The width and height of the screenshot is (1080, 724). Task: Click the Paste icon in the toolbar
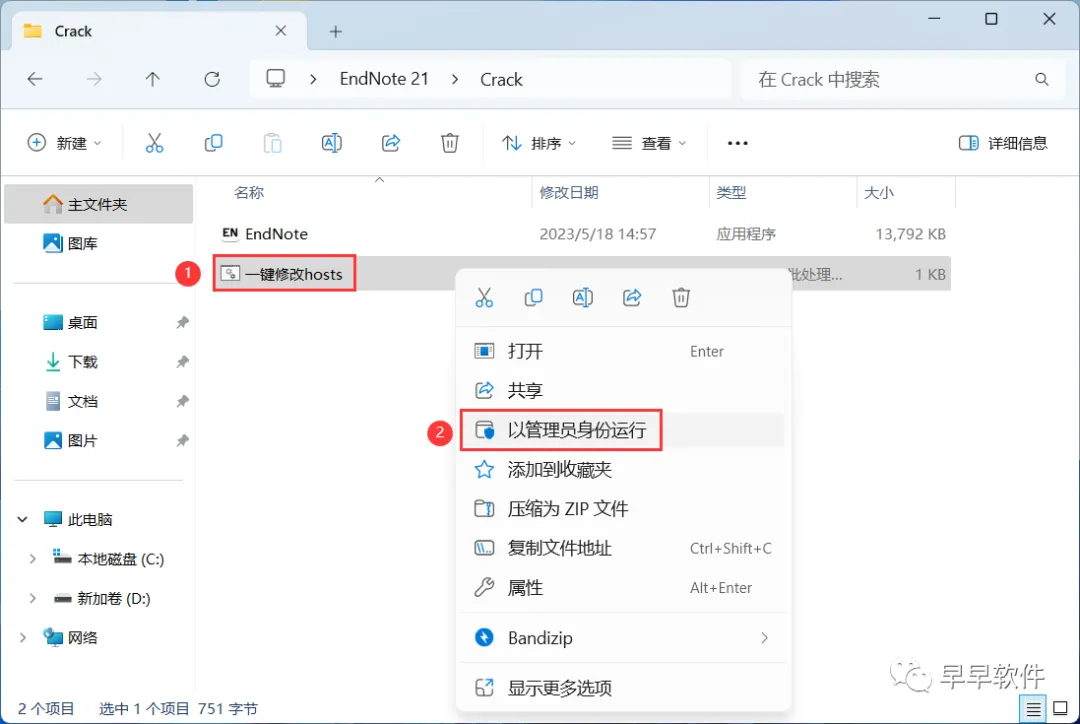[x=273, y=143]
